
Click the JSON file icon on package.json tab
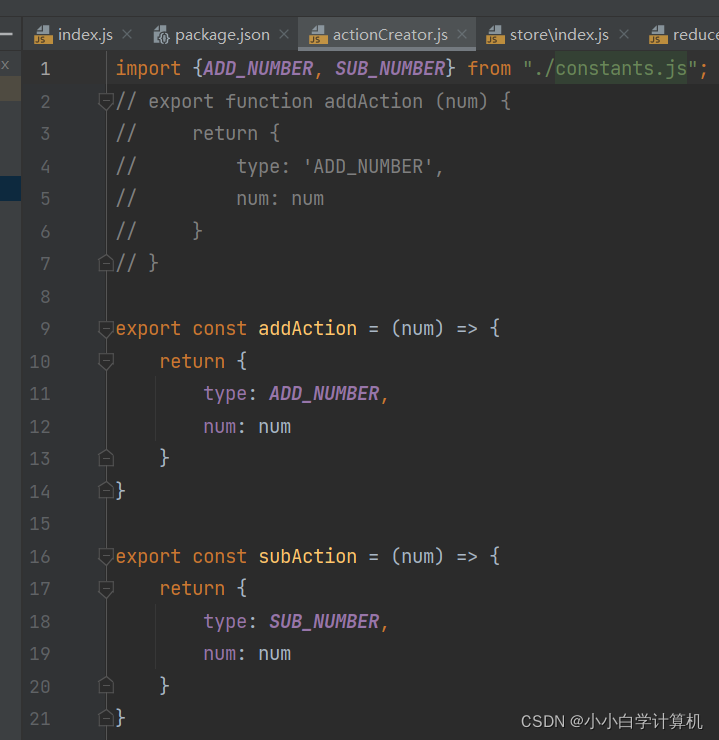click(161, 35)
